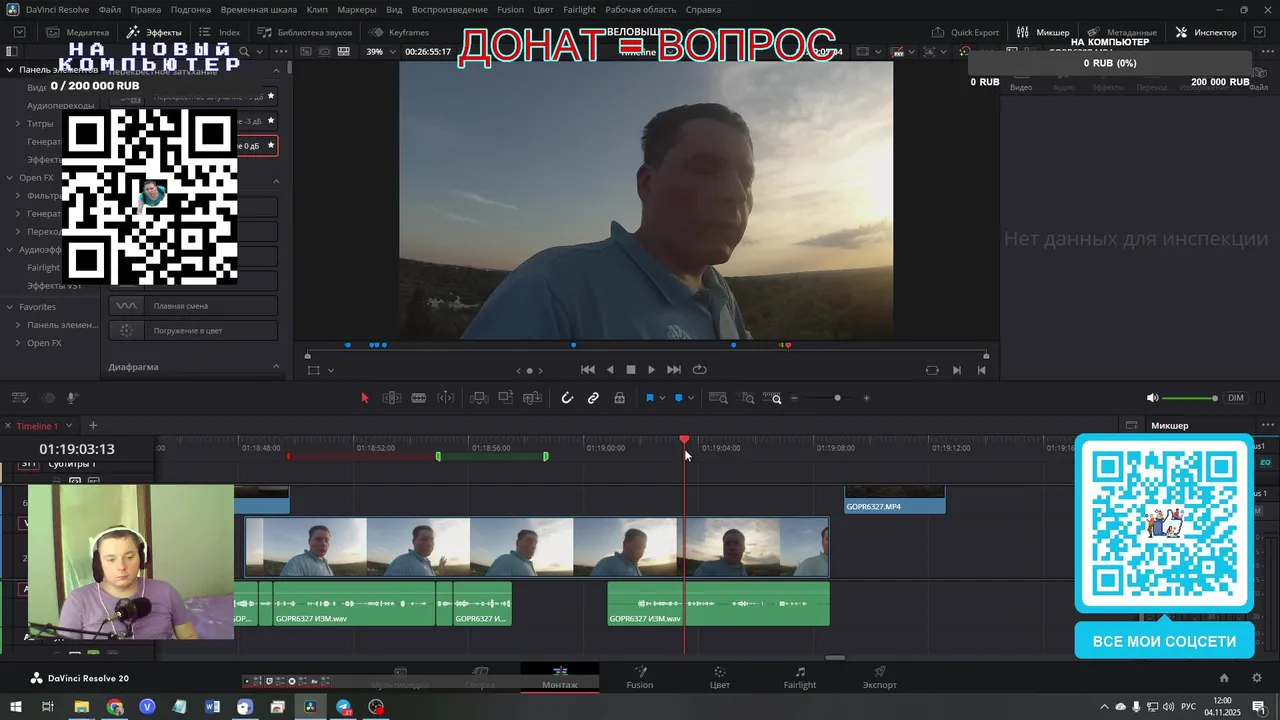The width and height of the screenshot is (1280, 720).
Task: Open the Маркеры menu
Action: coord(357,9)
